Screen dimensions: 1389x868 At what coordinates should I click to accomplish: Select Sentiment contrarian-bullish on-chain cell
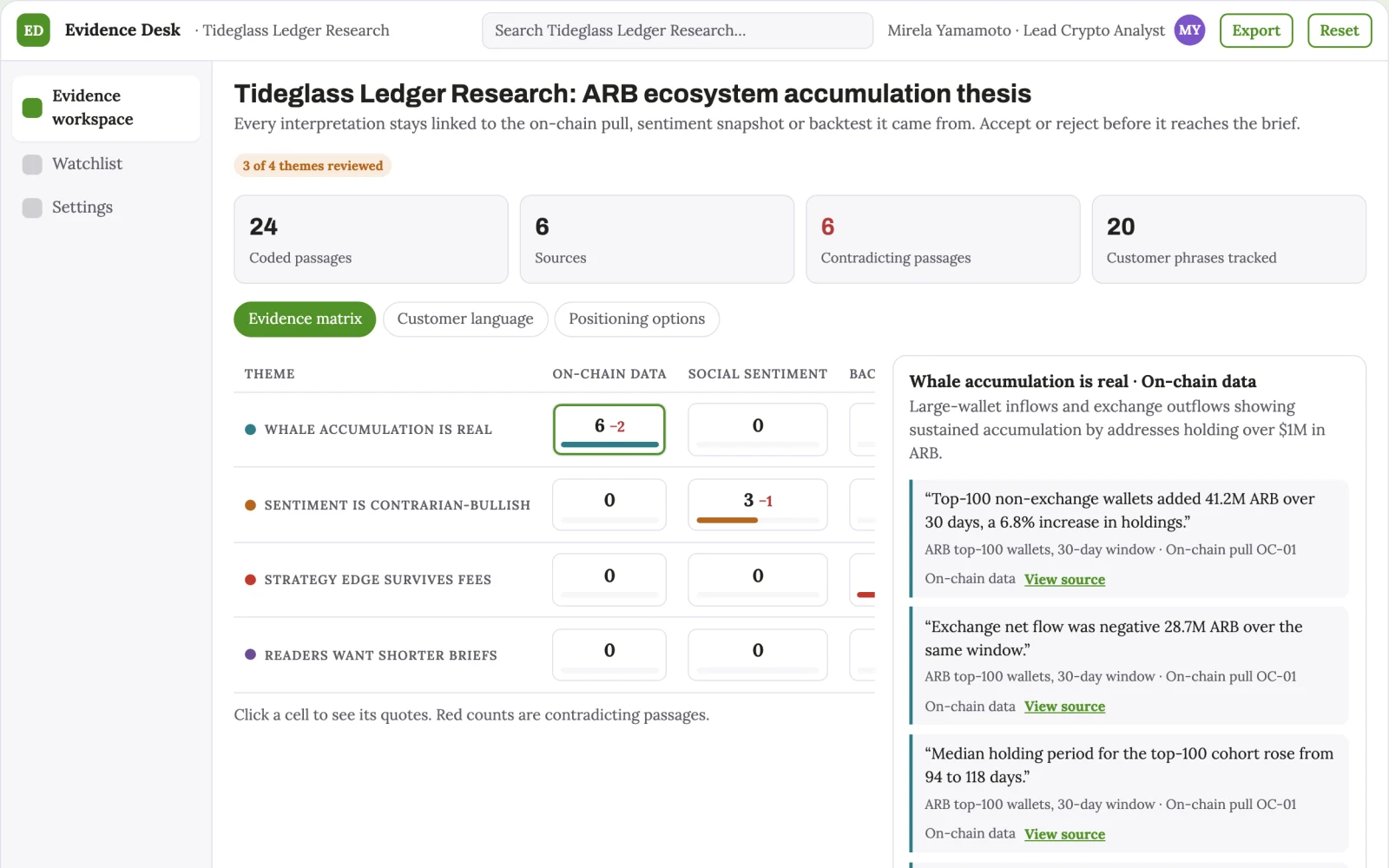coord(609,504)
